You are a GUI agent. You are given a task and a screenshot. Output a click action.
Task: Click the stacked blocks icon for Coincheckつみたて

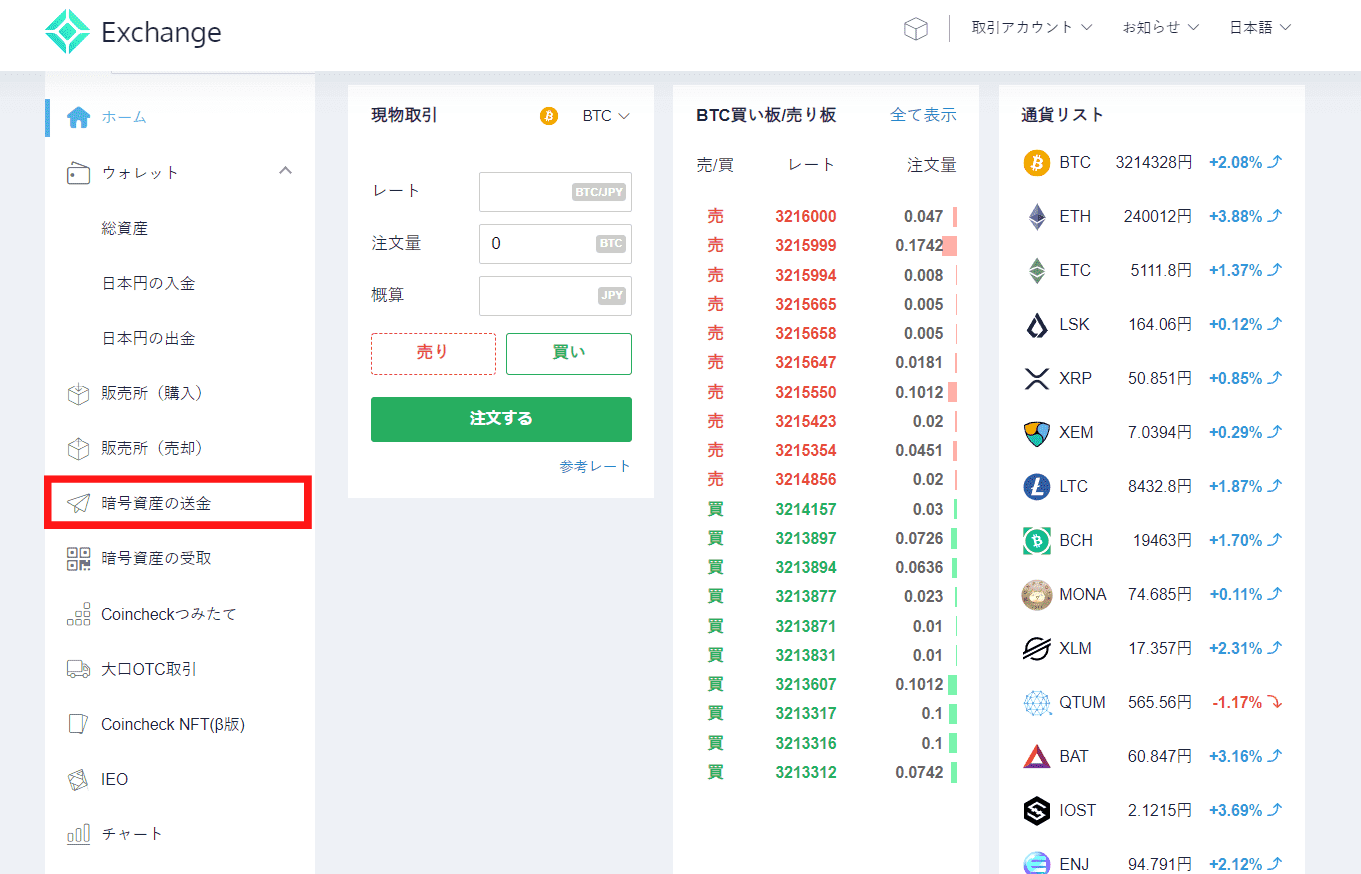(x=78, y=614)
